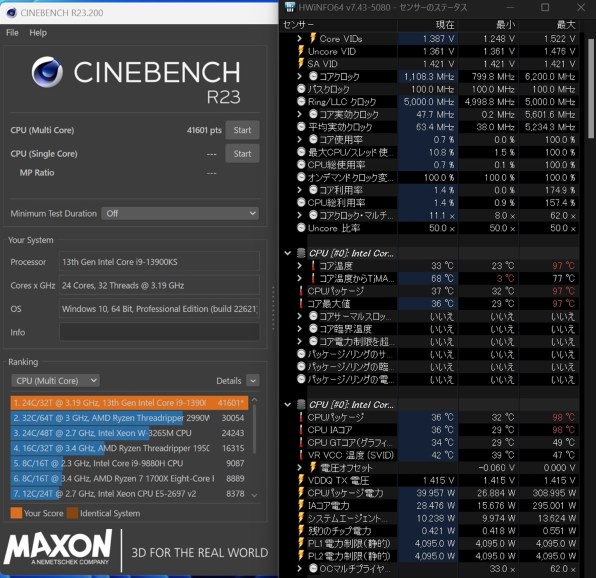This screenshot has width=596, height=578.
Task: Click the circle icon beside バスクロック
Action: [301, 89]
